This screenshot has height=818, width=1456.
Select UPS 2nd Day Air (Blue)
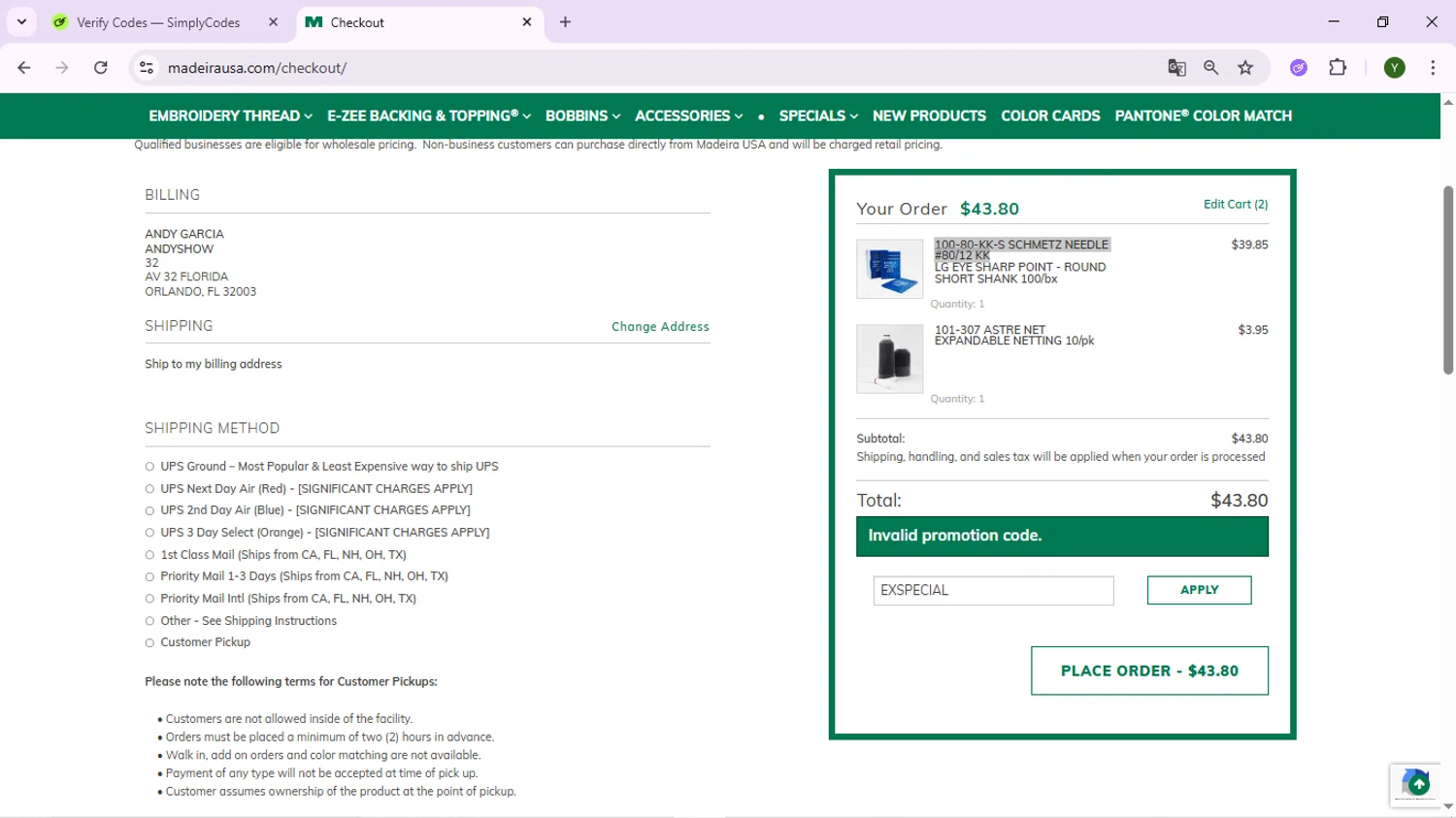(x=149, y=510)
